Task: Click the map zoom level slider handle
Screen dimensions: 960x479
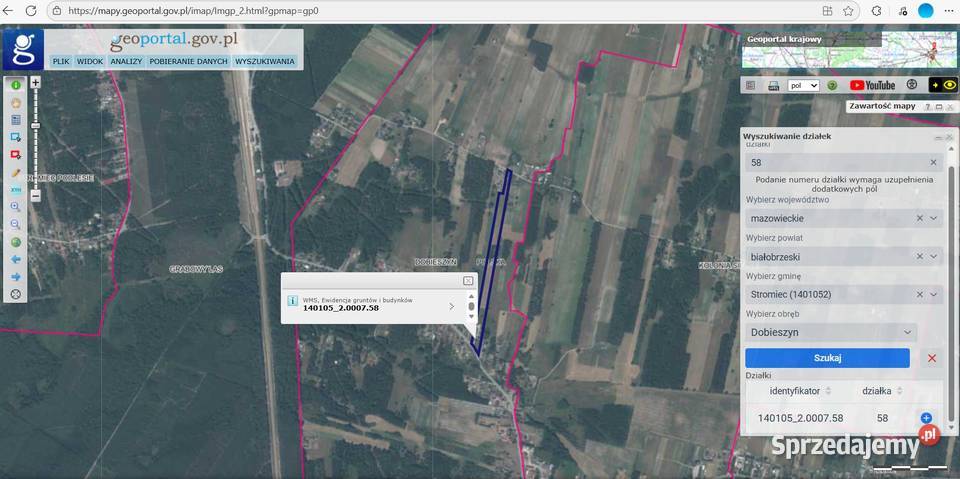Action: tap(36, 126)
